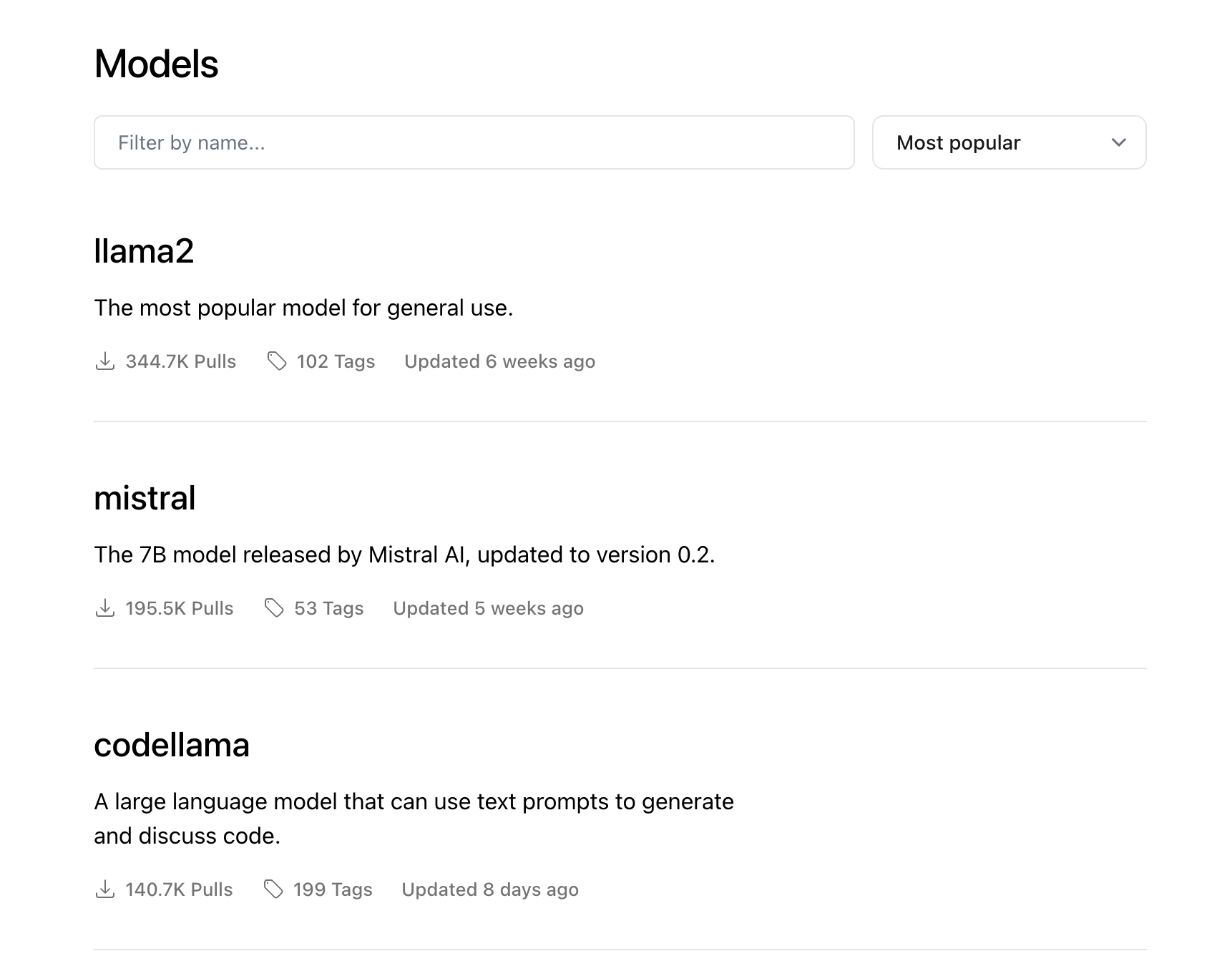Click the chevron arrow in the sort dropdown
The width and height of the screenshot is (1232, 956).
[x=1119, y=142]
